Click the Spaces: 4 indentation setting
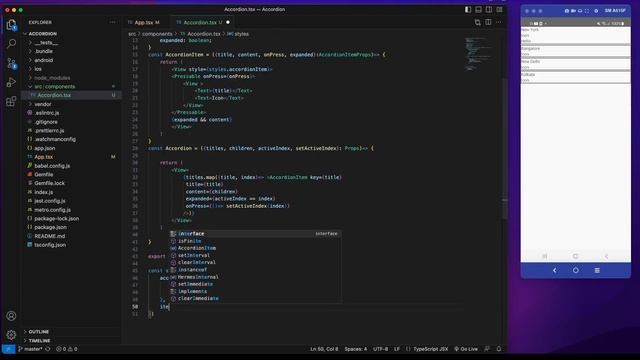 point(356,349)
